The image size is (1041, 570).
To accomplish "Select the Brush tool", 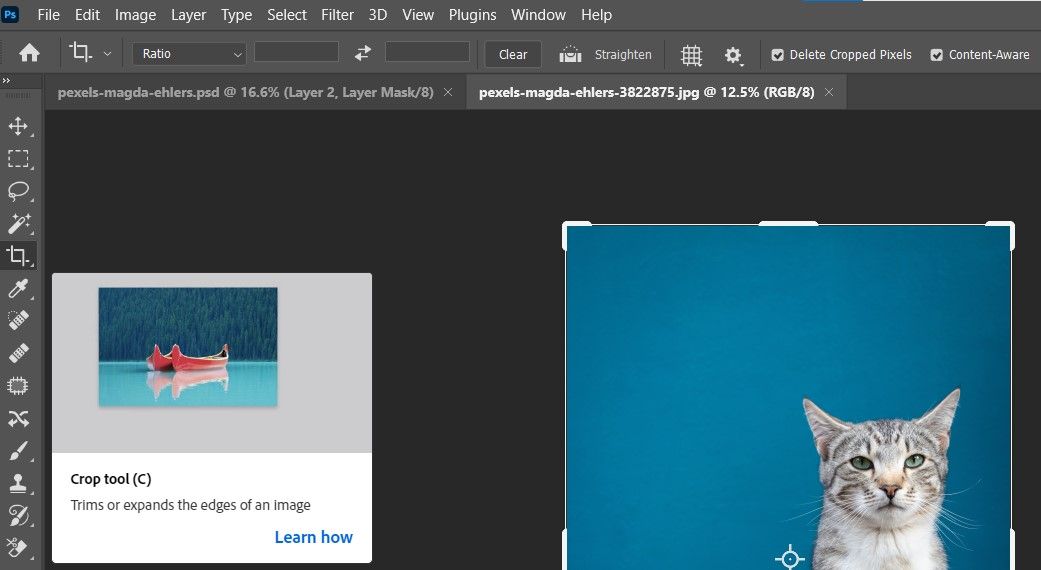I will pyautogui.click(x=18, y=451).
